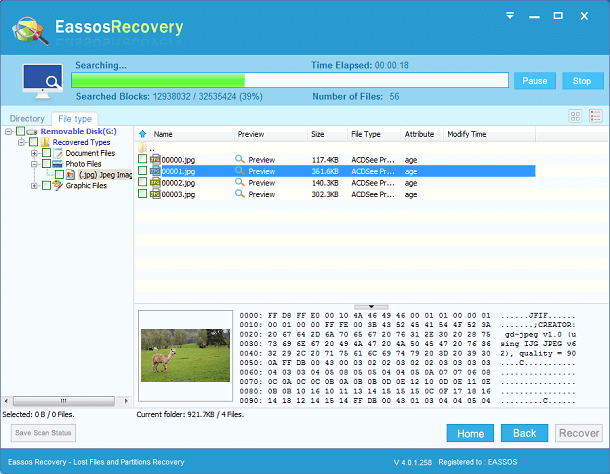
Task: Open the parent folder '..' icon
Action: tap(143, 148)
